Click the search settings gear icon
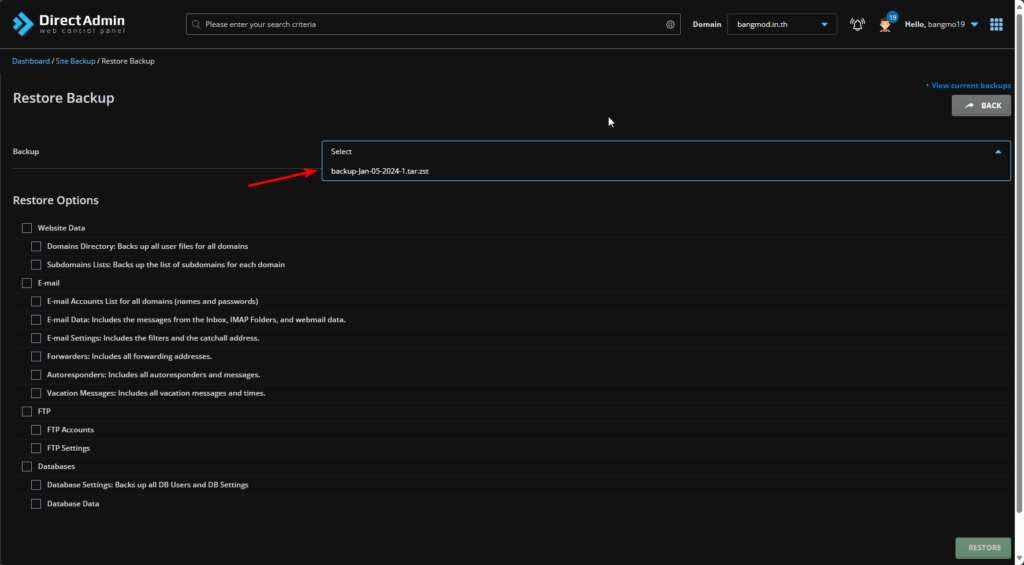The height and width of the screenshot is (565, 1024). [x=670, y=24]
